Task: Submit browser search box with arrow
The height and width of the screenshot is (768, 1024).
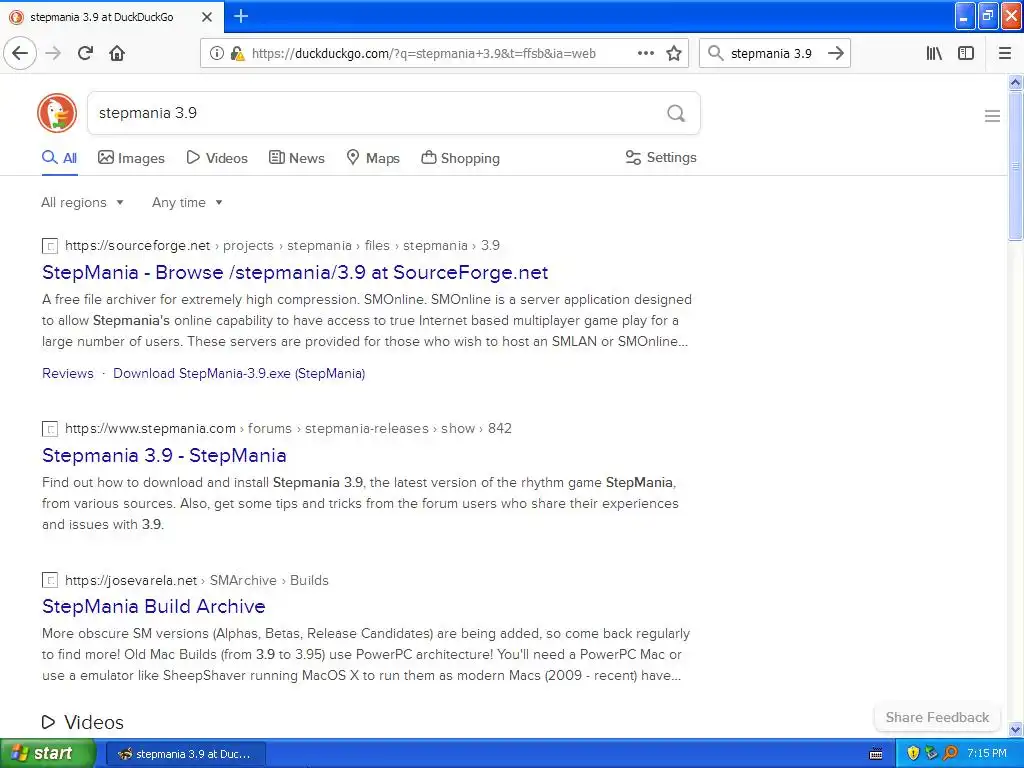Action: [x=836, y=53]
